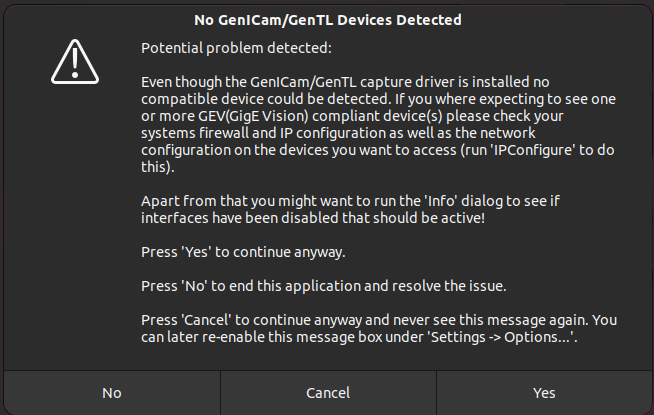
Task: Click the 'Press 'Cancel' to continue anyway' line
Action: 379,320
